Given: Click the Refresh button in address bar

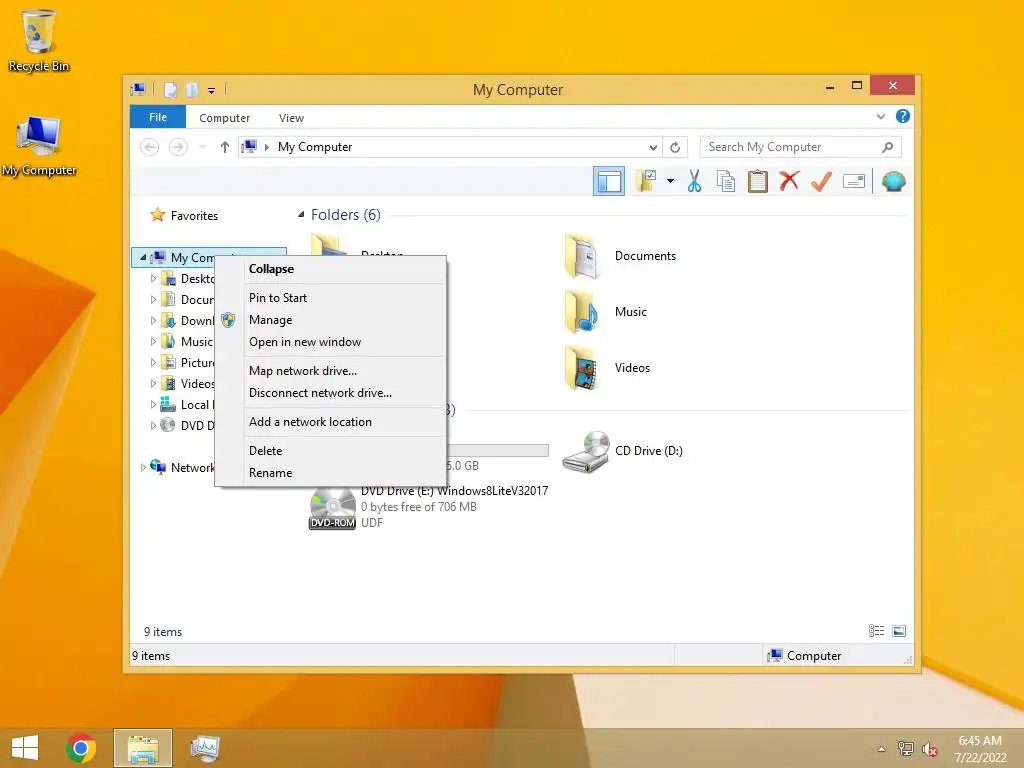Looking at the screenshot, I should pyautogui.click(x=675, y=147).
